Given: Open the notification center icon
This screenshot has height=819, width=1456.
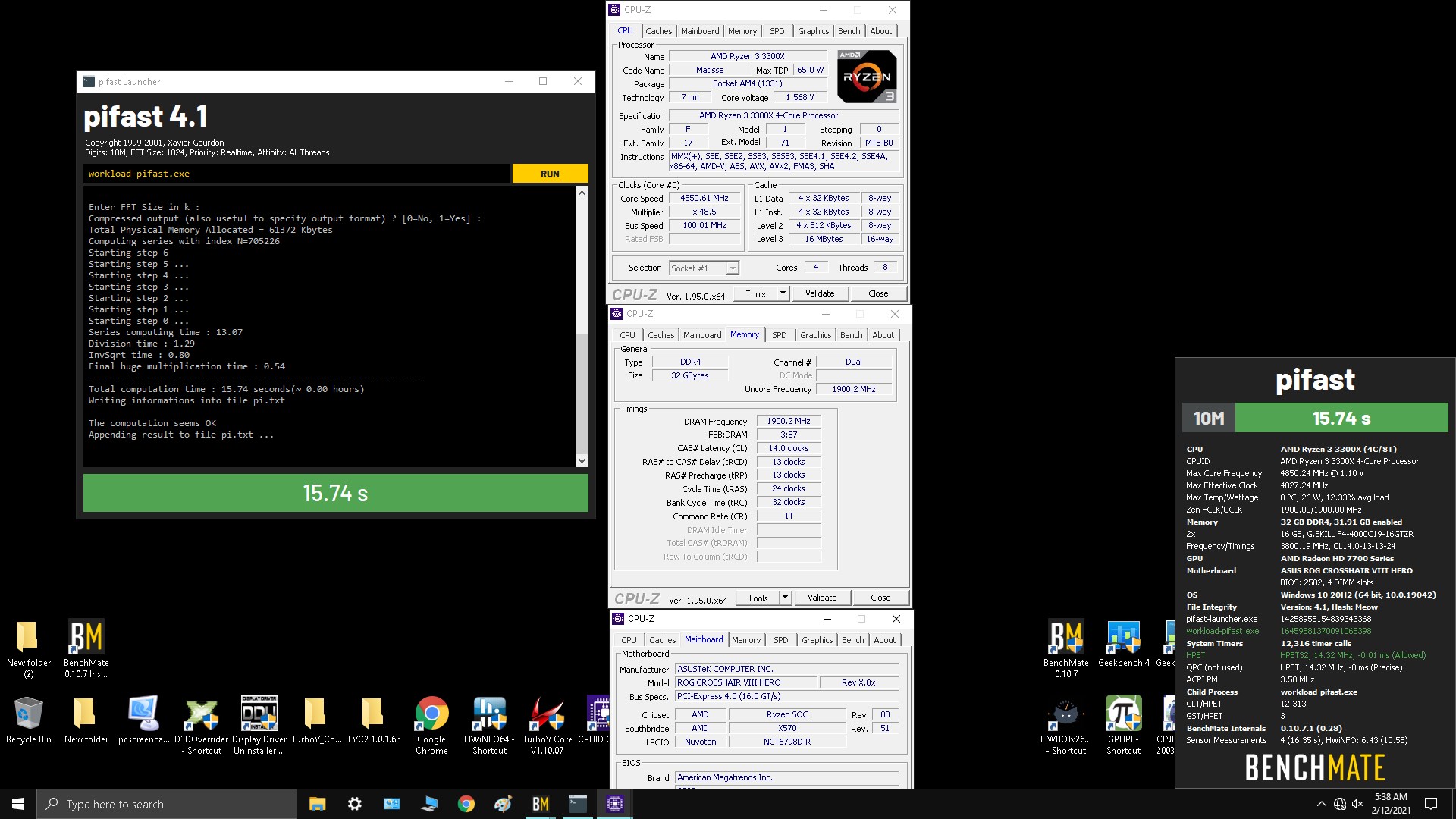Looking at the screenshot, I should point(1431,804).
